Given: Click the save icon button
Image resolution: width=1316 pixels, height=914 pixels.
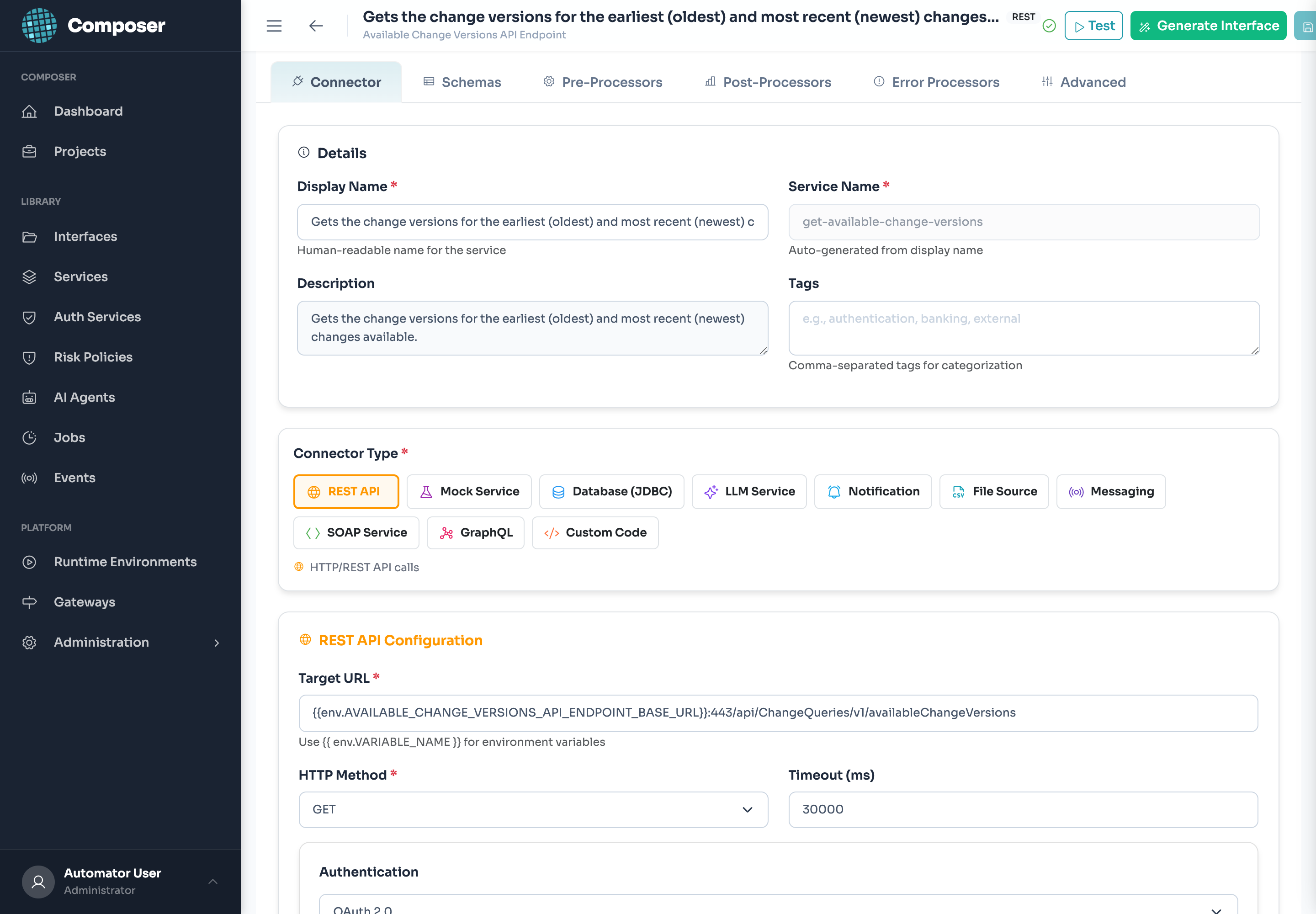Looking at the screenshot, I should (x=1305, y=26).
